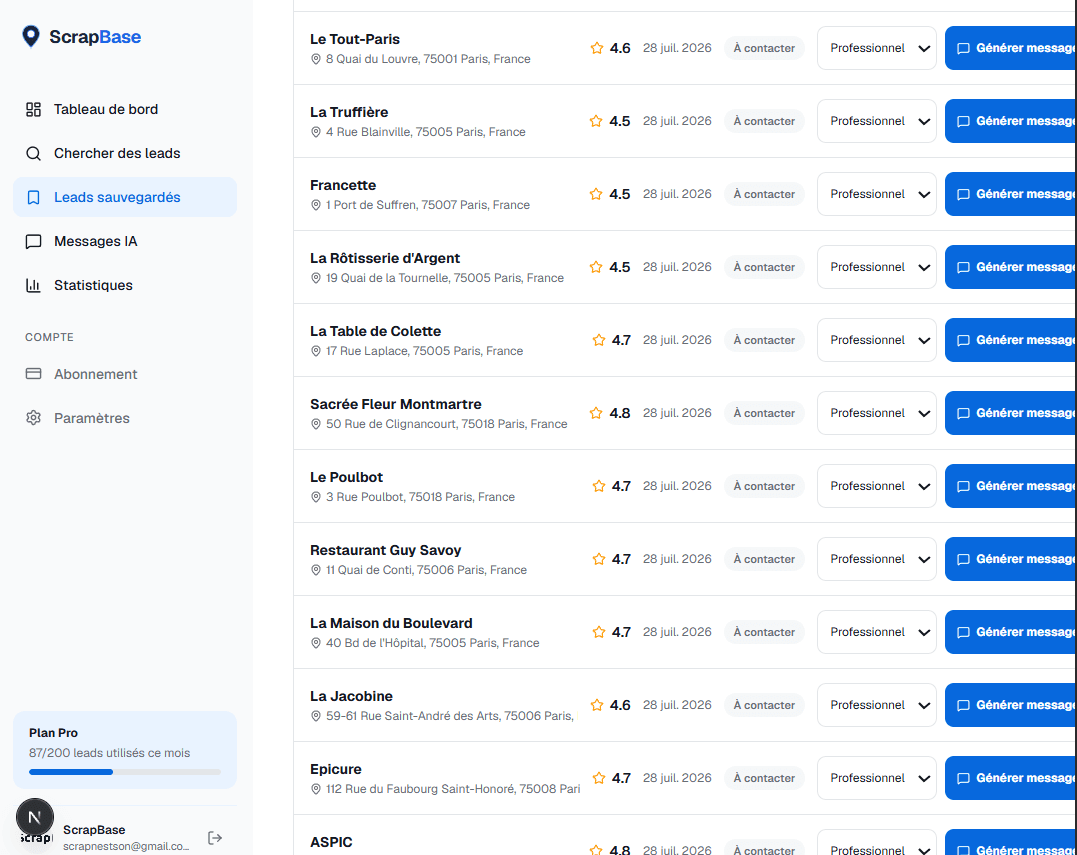The image size is (1077, 855).
Task: Click the star icon for Francette
Action: [596, 194]
